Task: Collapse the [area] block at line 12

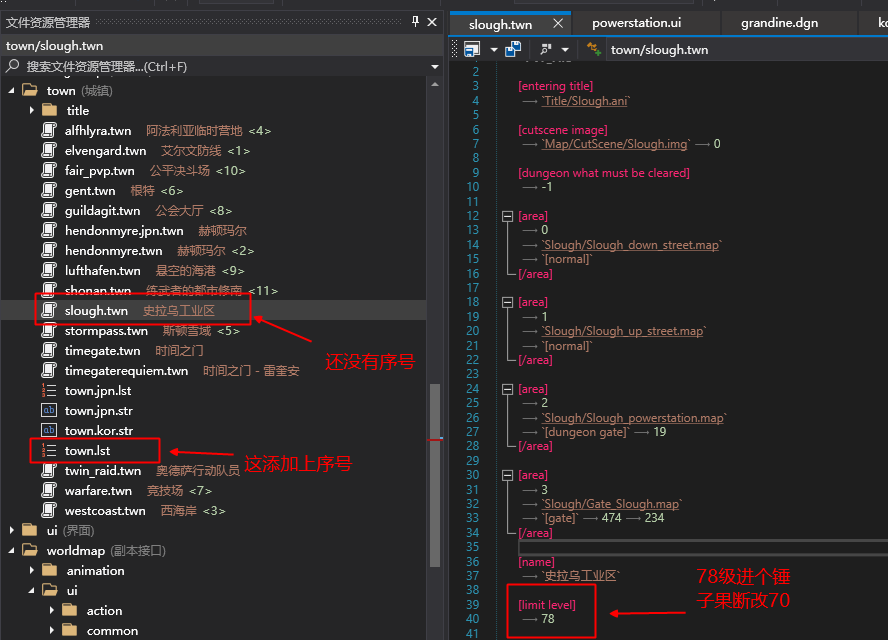Action: click(507, 216)
